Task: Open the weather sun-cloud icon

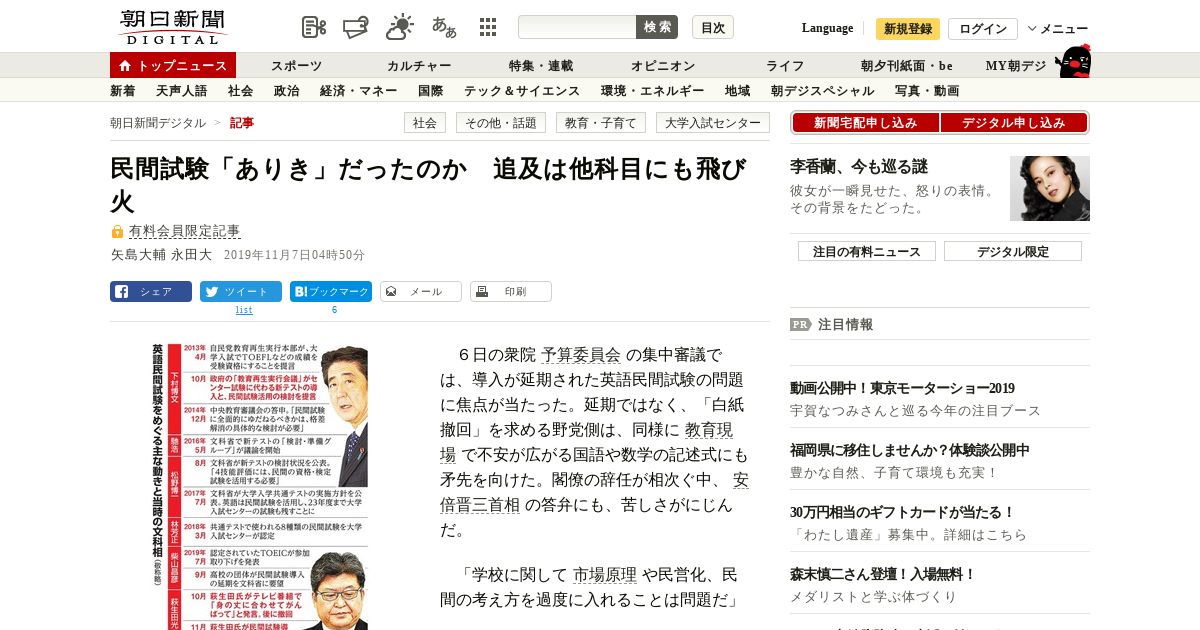Action: pyautogui.click(x=400, y=27)
